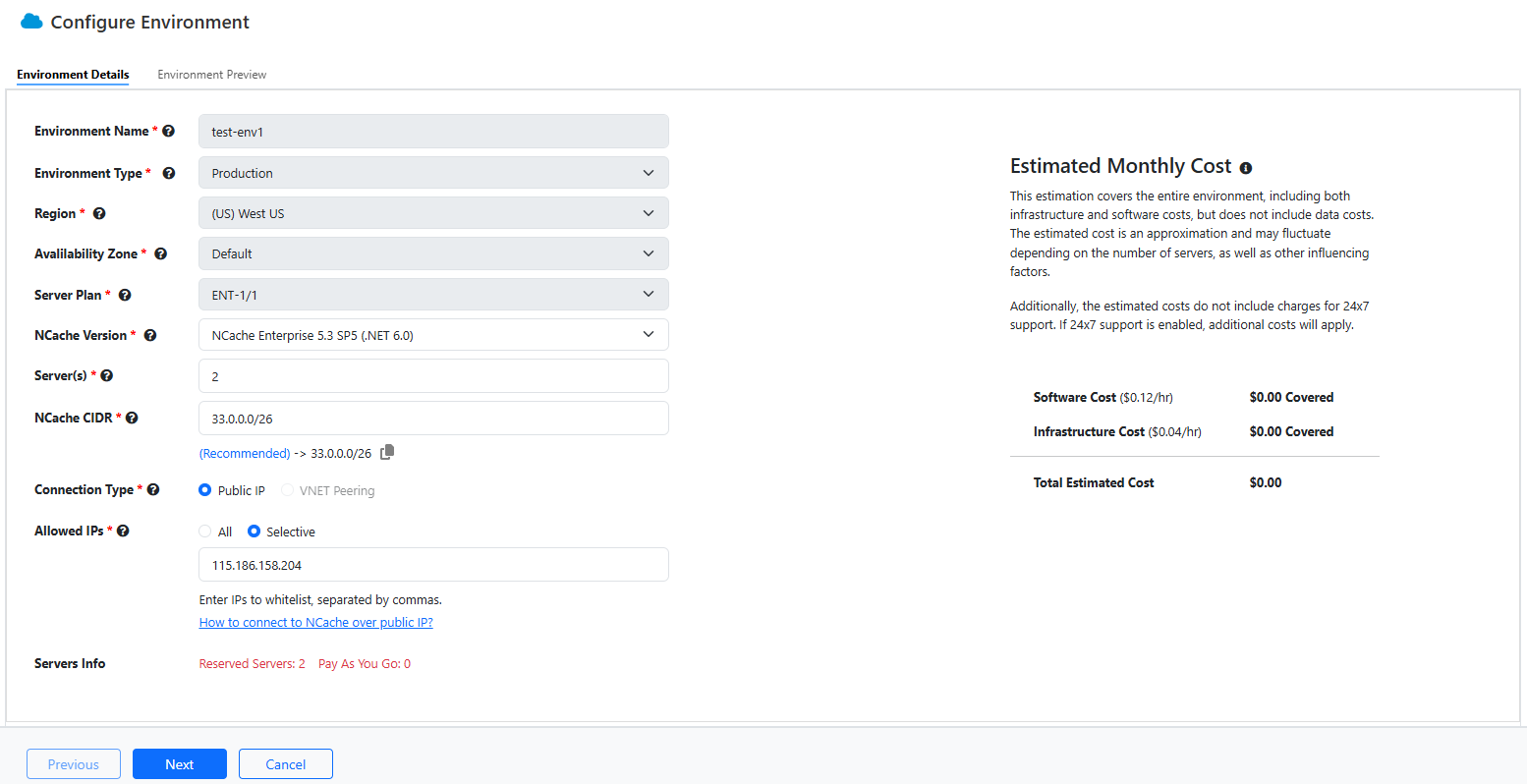Open help icon for Server Plan
Image resolution: width=1527 pixels, height=784 pixels.
pos(125,295)
